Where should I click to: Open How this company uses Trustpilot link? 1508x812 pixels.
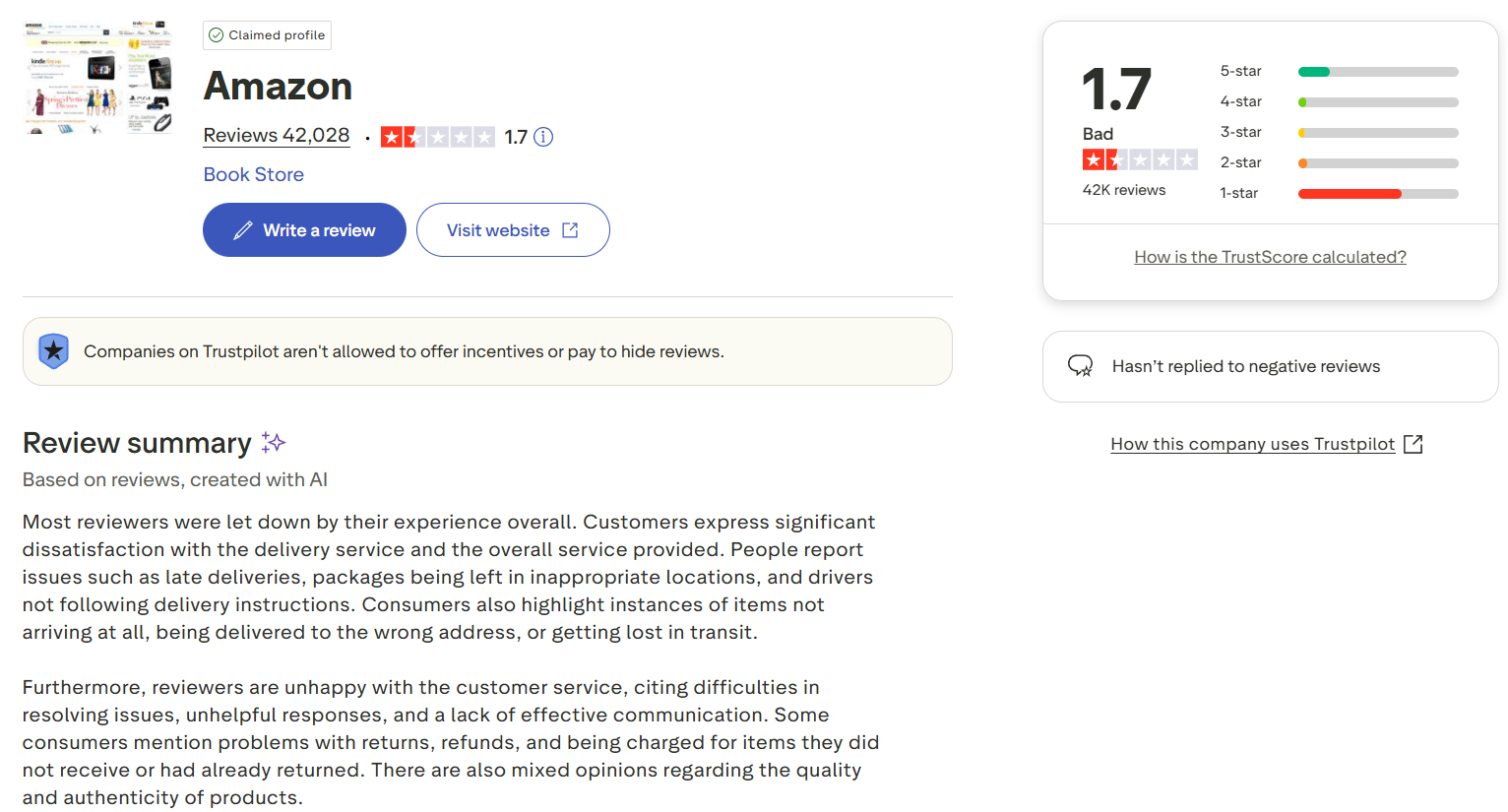[x=1252, y=444]
